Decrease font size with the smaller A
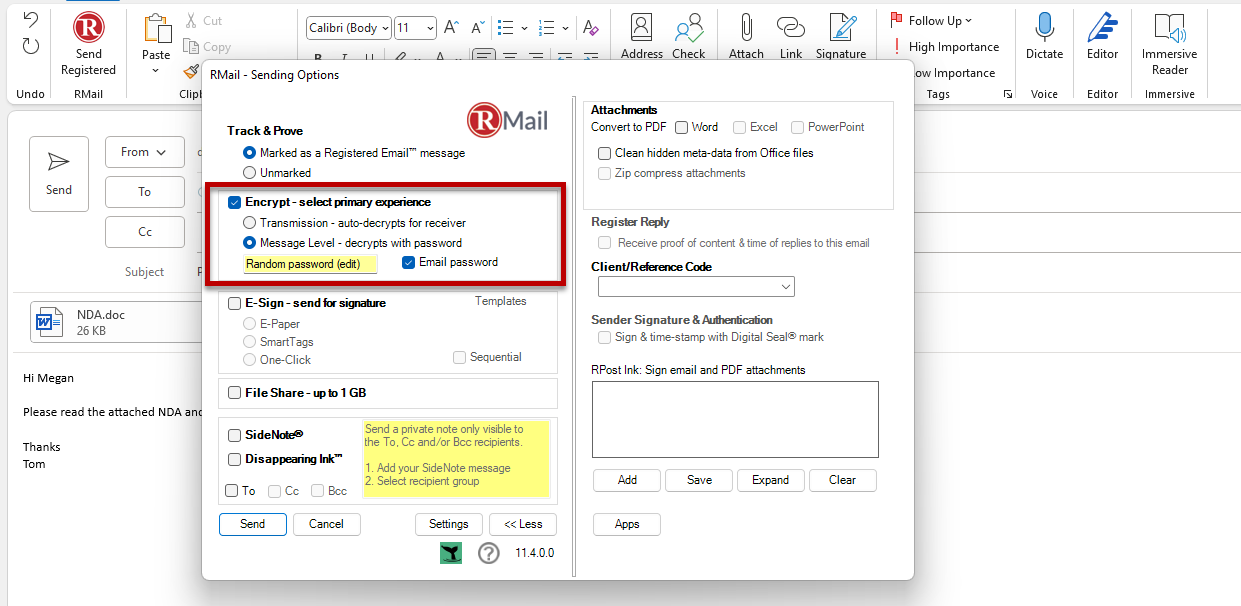 [x=476, y=28]
